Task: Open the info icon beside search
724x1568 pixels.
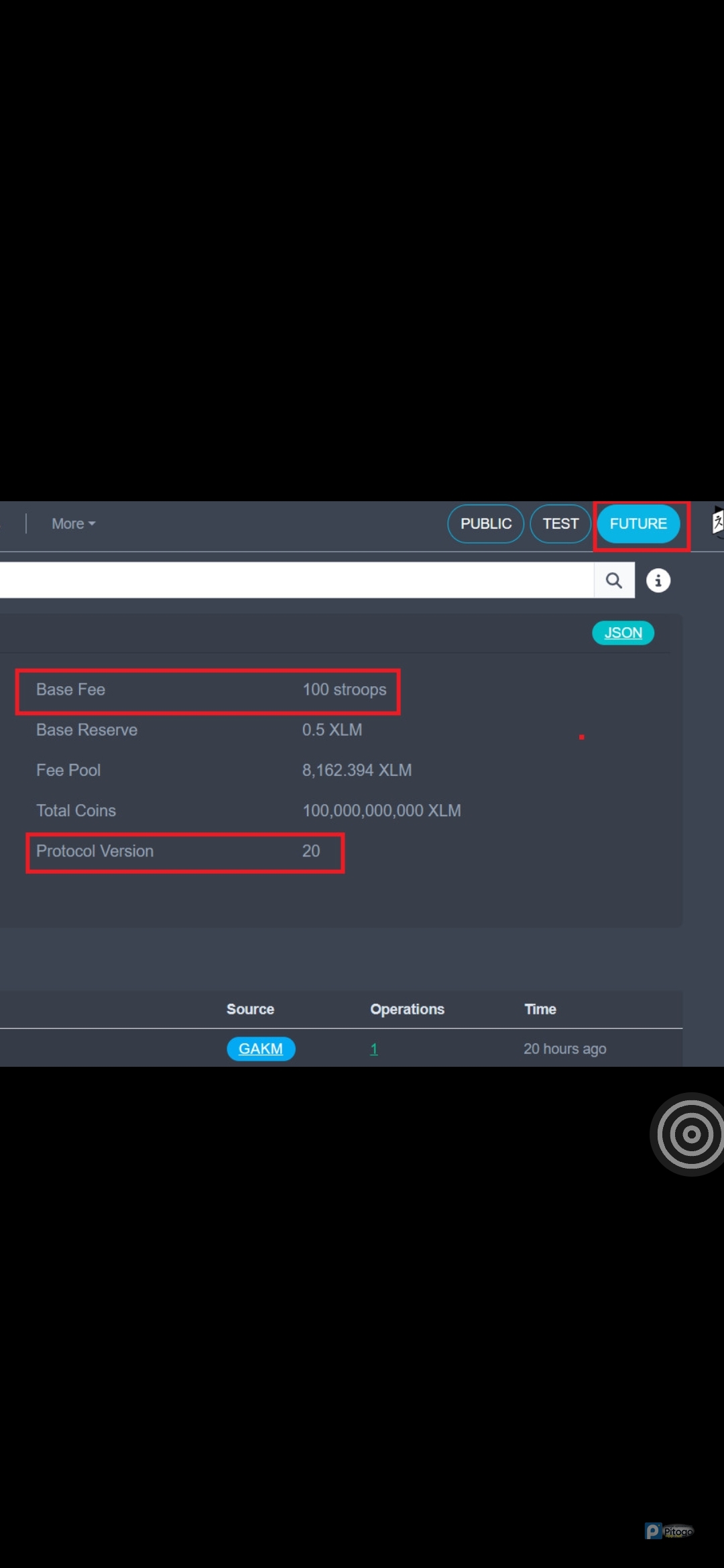Action: [x=658, y=580]
